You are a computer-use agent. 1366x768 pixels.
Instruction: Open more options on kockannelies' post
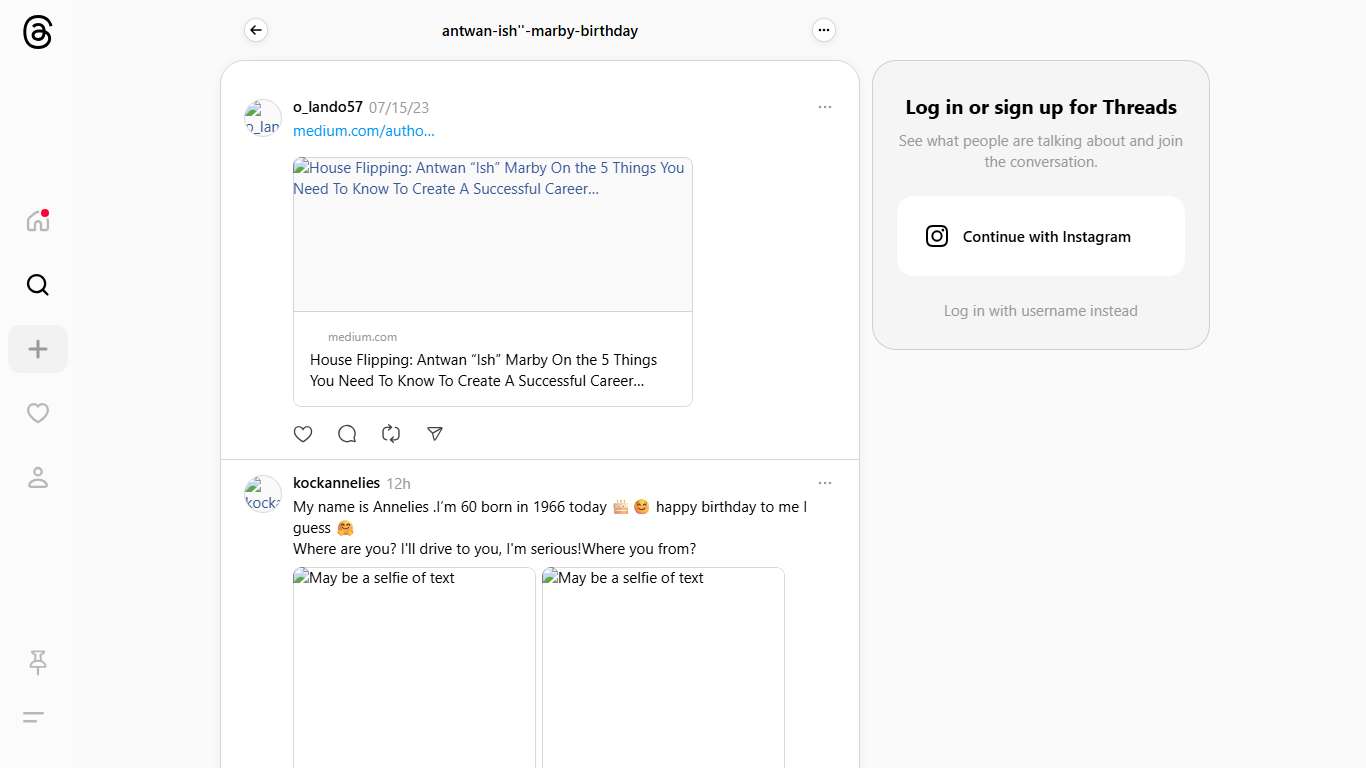click(x=824, y=483)
